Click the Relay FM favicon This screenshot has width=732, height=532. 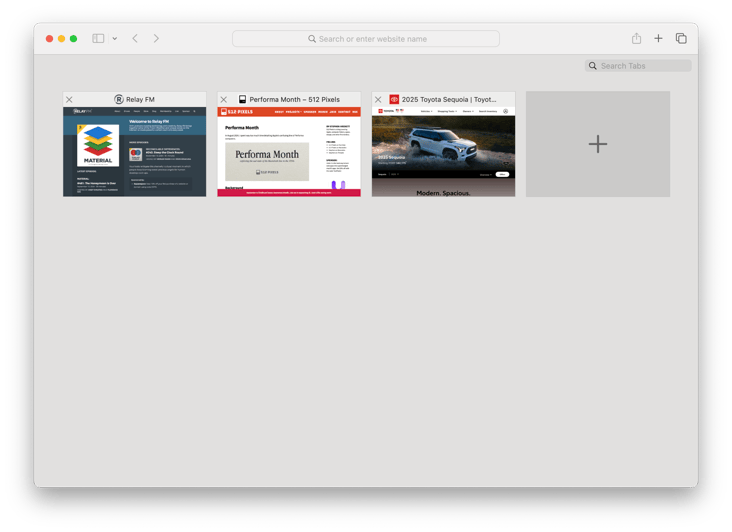(119, 99)
